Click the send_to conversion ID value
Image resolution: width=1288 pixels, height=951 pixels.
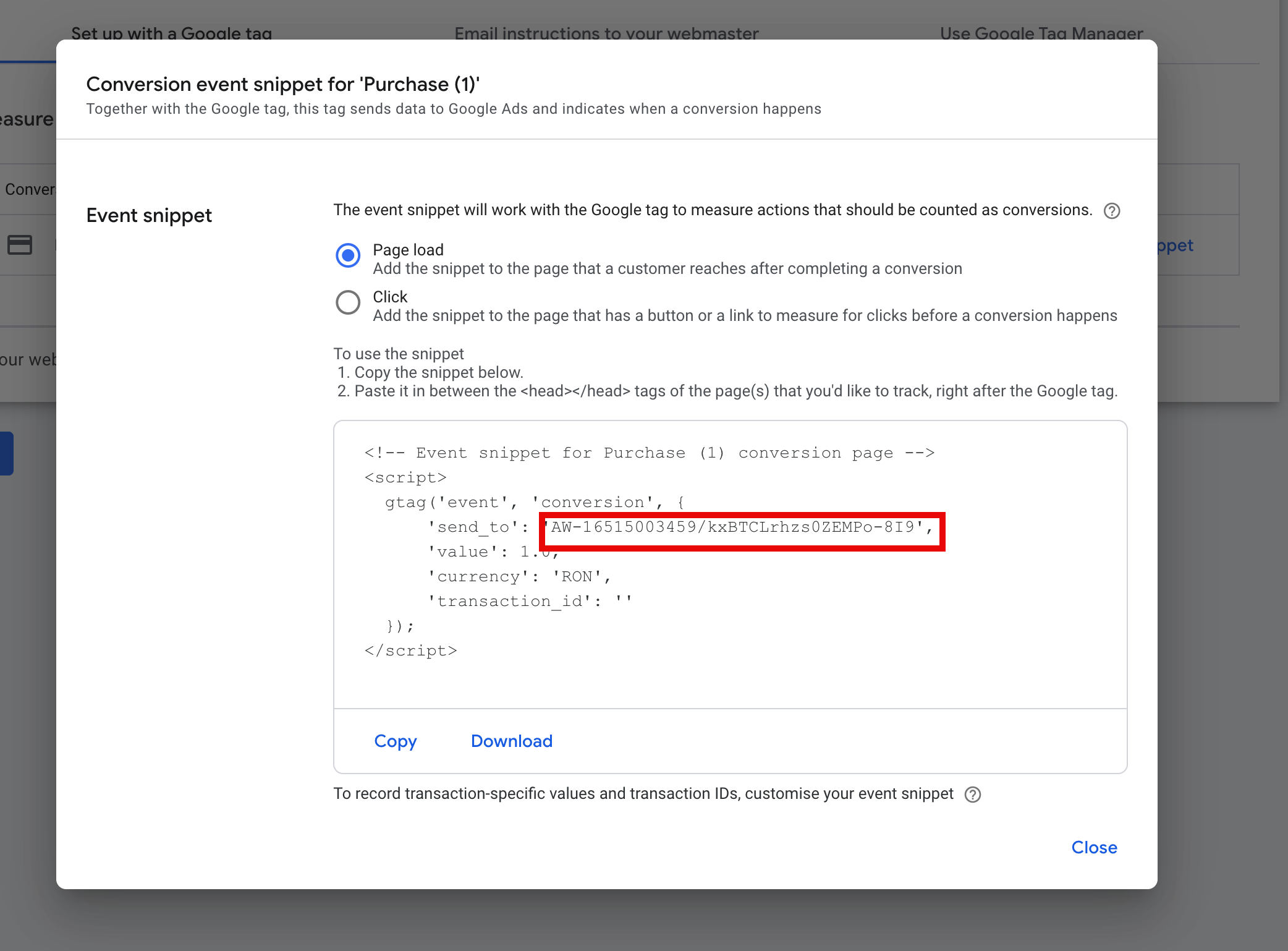(x=732, y=527)
